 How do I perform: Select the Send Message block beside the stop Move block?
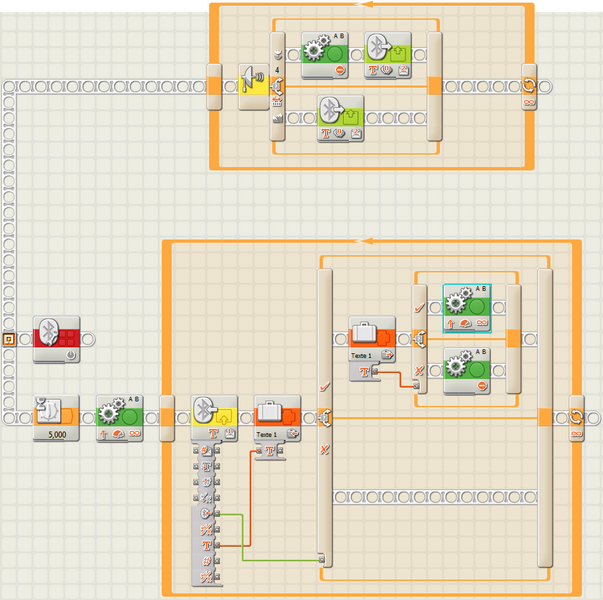pos(386,54)
